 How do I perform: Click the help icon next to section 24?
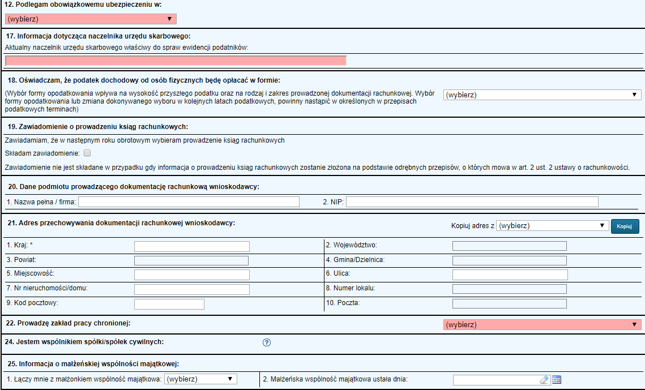click(x=267, y=342)
